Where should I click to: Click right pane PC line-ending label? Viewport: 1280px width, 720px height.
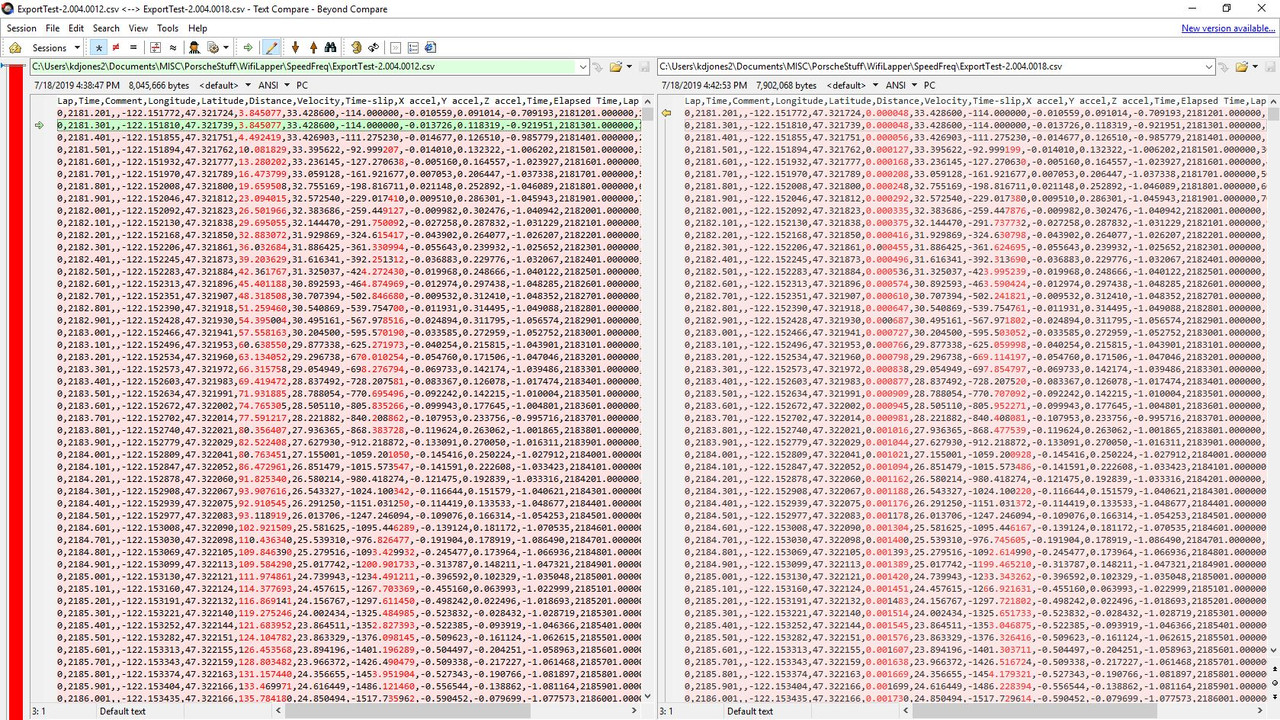tap(929, 86)
